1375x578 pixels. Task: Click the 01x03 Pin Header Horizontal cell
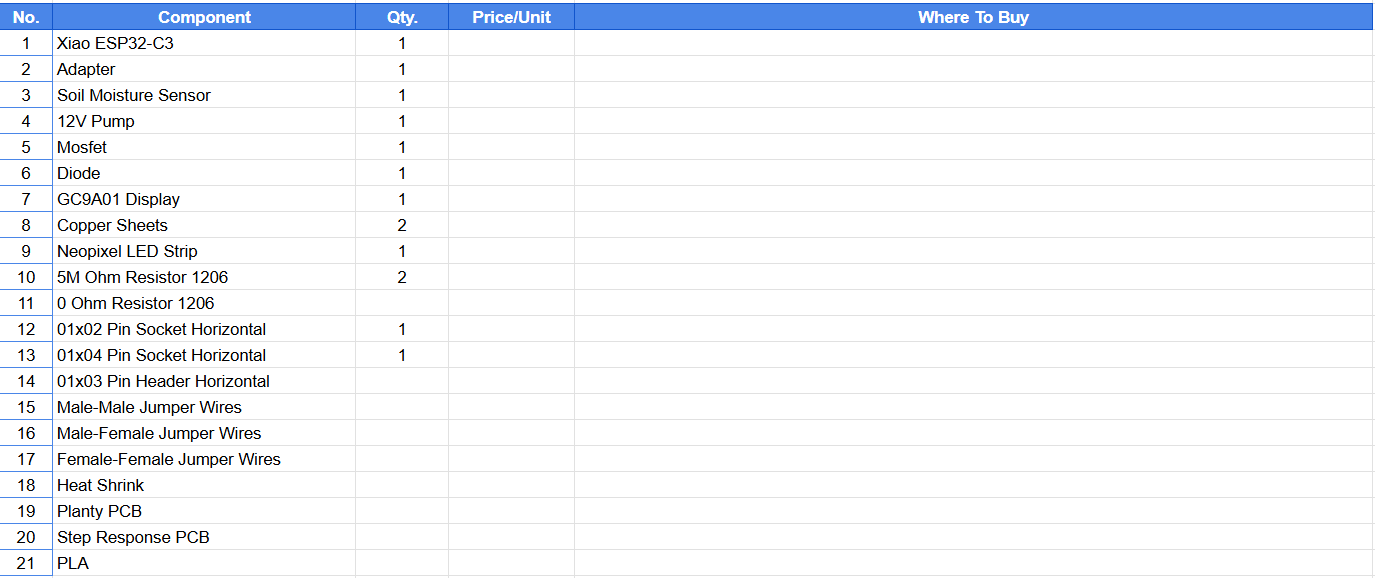[x=204, y=381]
